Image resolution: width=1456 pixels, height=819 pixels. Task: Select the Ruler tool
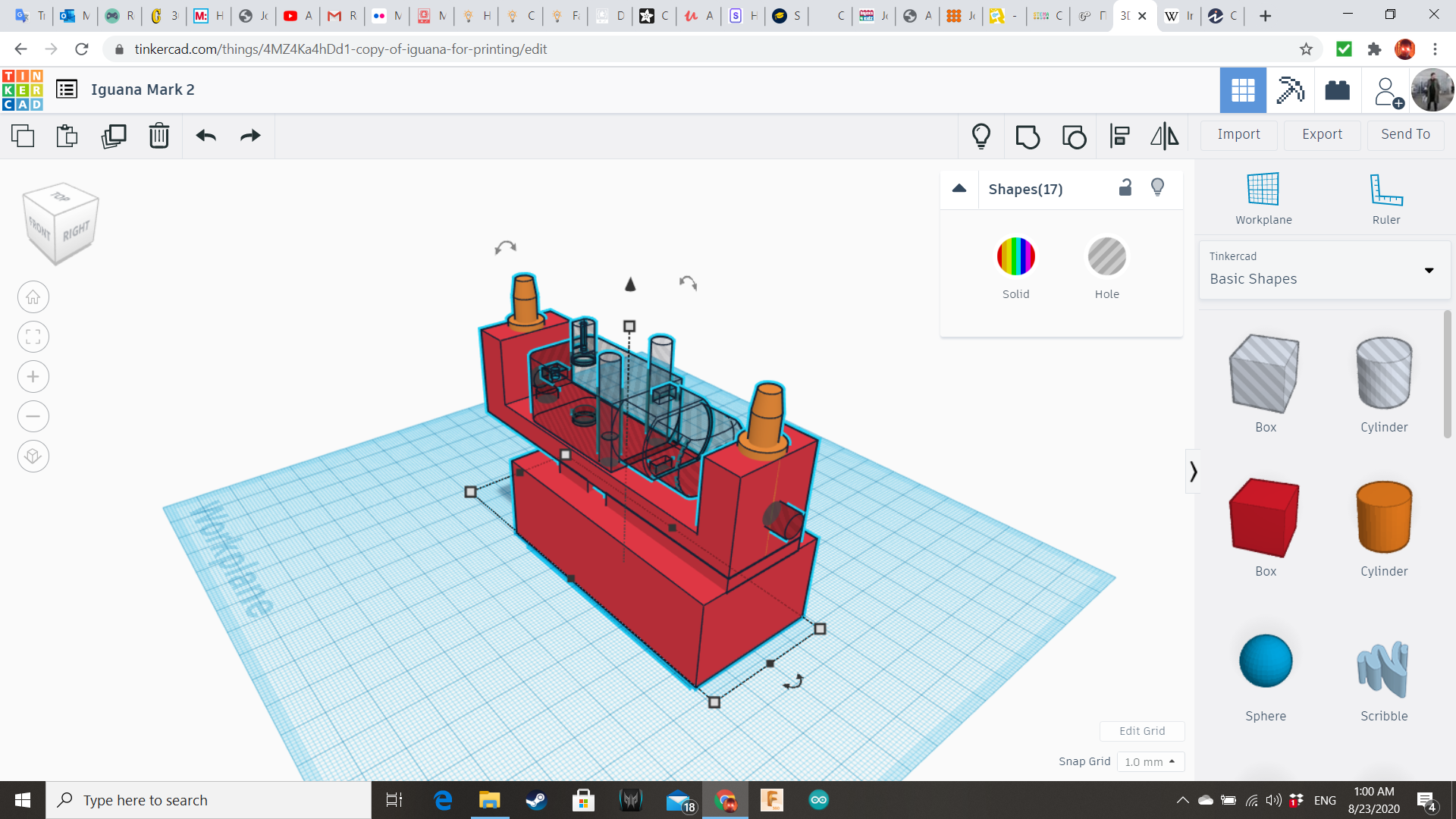(1385, 199)
